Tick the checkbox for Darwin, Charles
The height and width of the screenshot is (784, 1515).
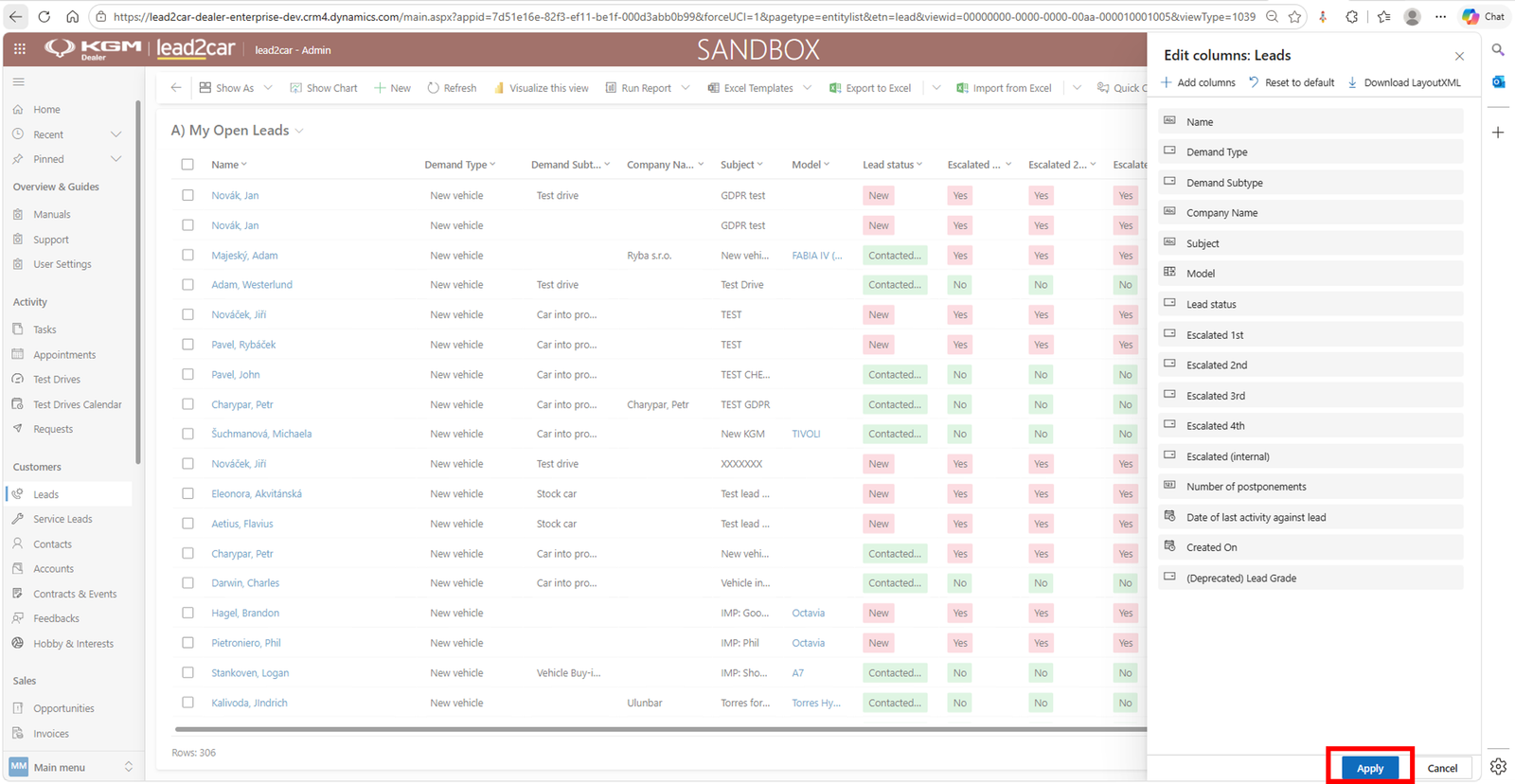(187, 583)
